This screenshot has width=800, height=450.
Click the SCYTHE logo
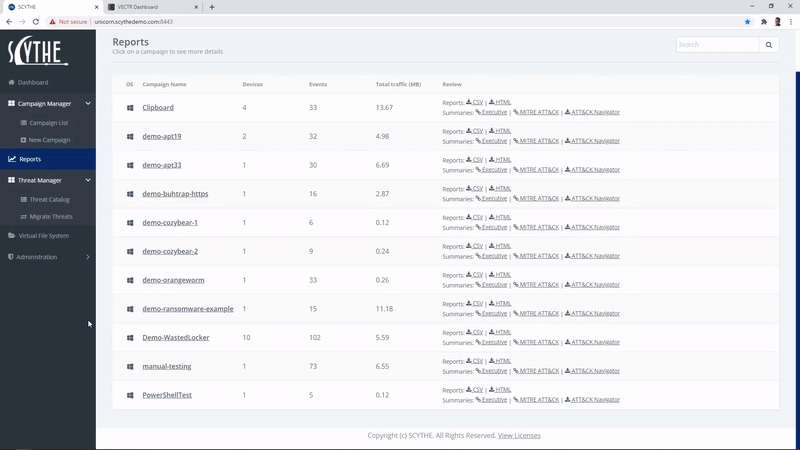point(38,51)
